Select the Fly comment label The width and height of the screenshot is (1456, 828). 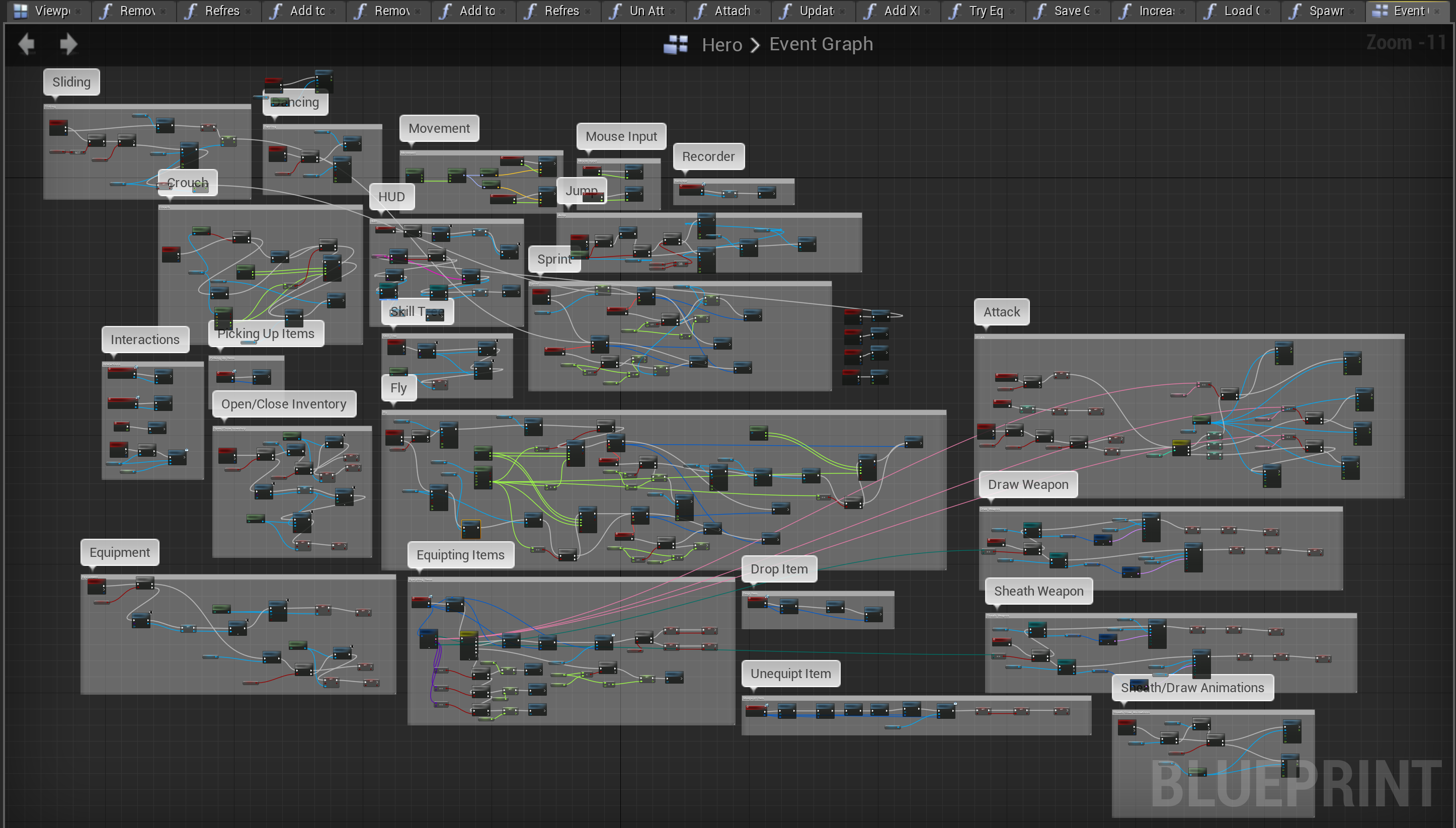point(398,388)
